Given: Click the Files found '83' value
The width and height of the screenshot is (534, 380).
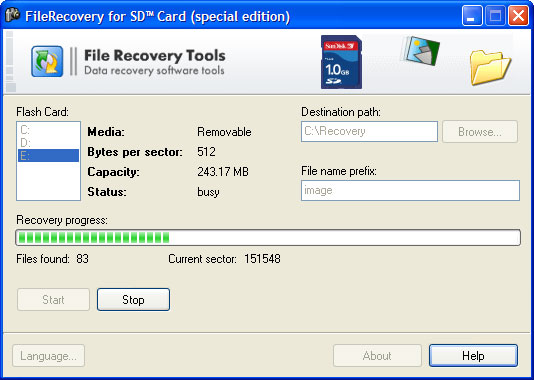Looking at the screenshot, I should [x=82, y=259].
